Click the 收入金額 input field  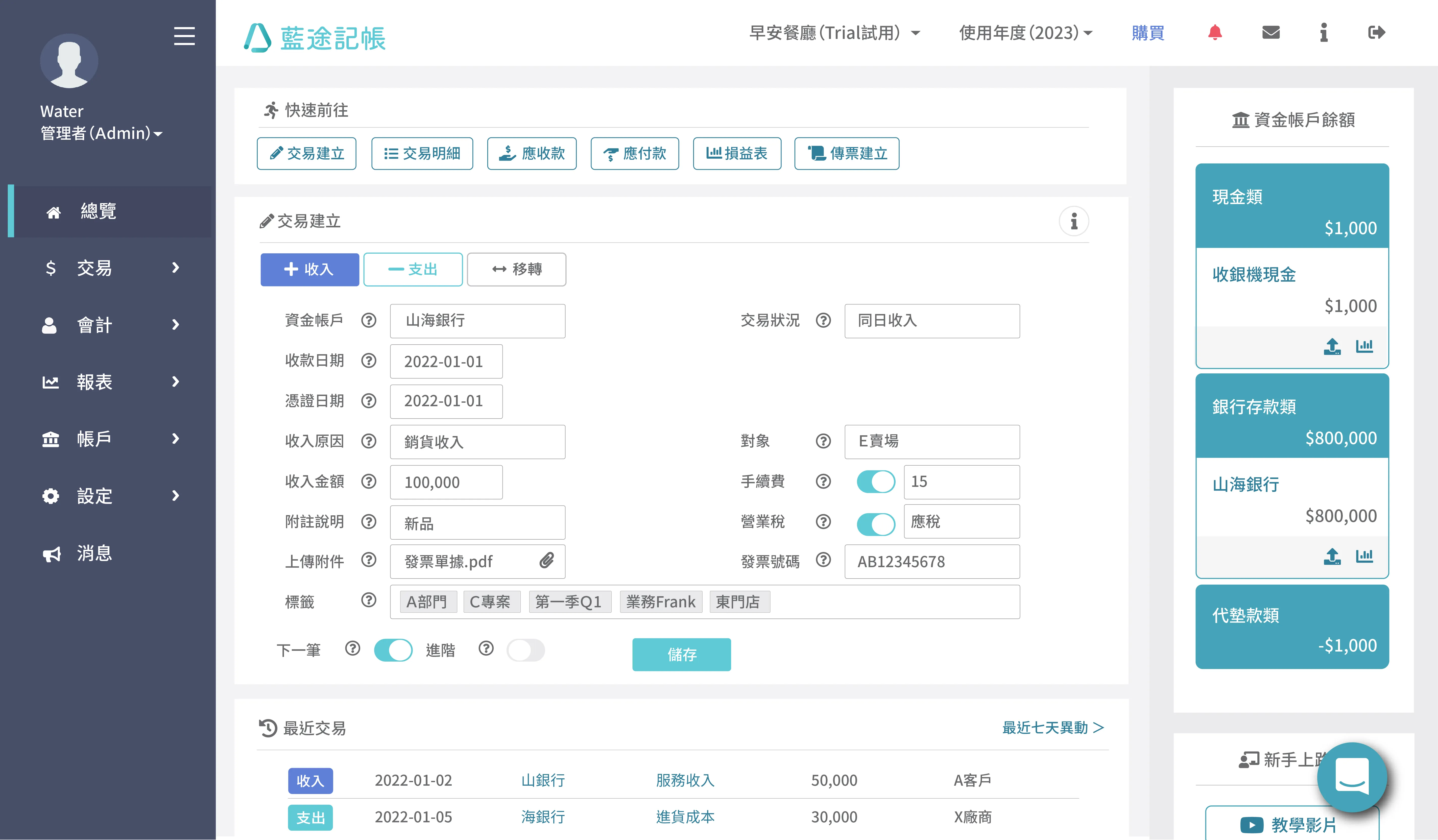pyautogui.click(x=446, y=482)
